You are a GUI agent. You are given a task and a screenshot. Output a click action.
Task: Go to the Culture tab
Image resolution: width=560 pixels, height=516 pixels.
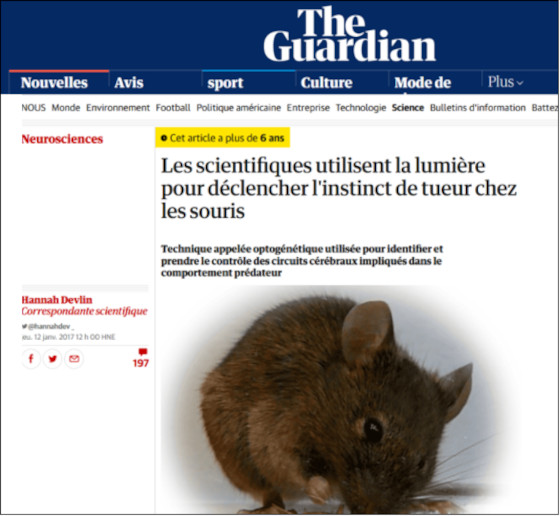pyautogui.click(x=326, y=83)
